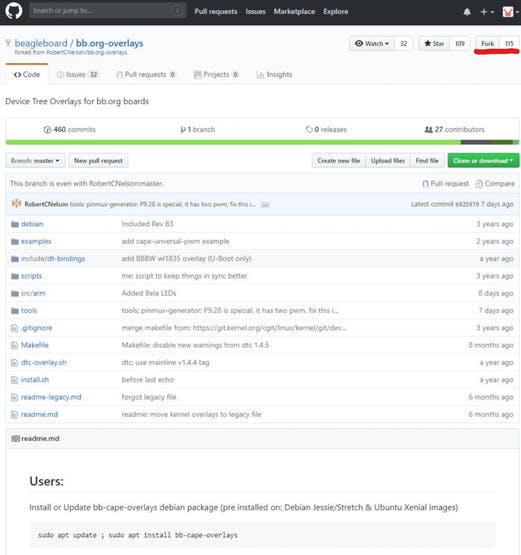
Task: View the 109 stargazers count
Action: (x=459, y=44)
